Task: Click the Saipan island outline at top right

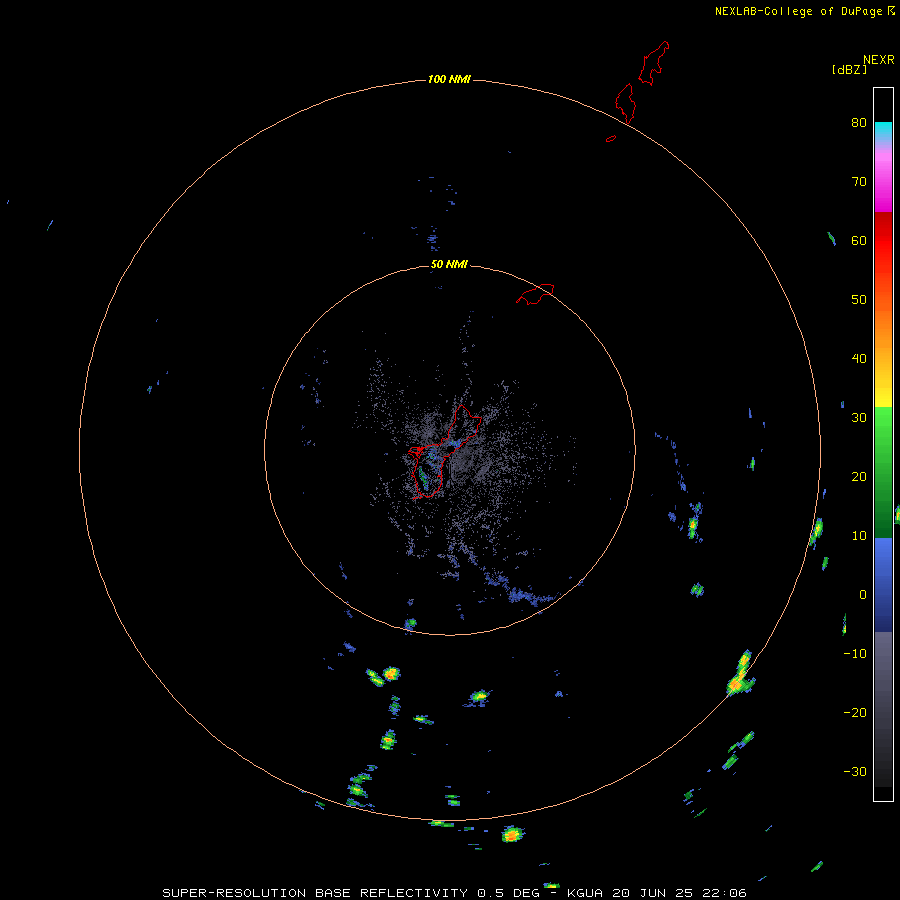Action: [654, 63]
